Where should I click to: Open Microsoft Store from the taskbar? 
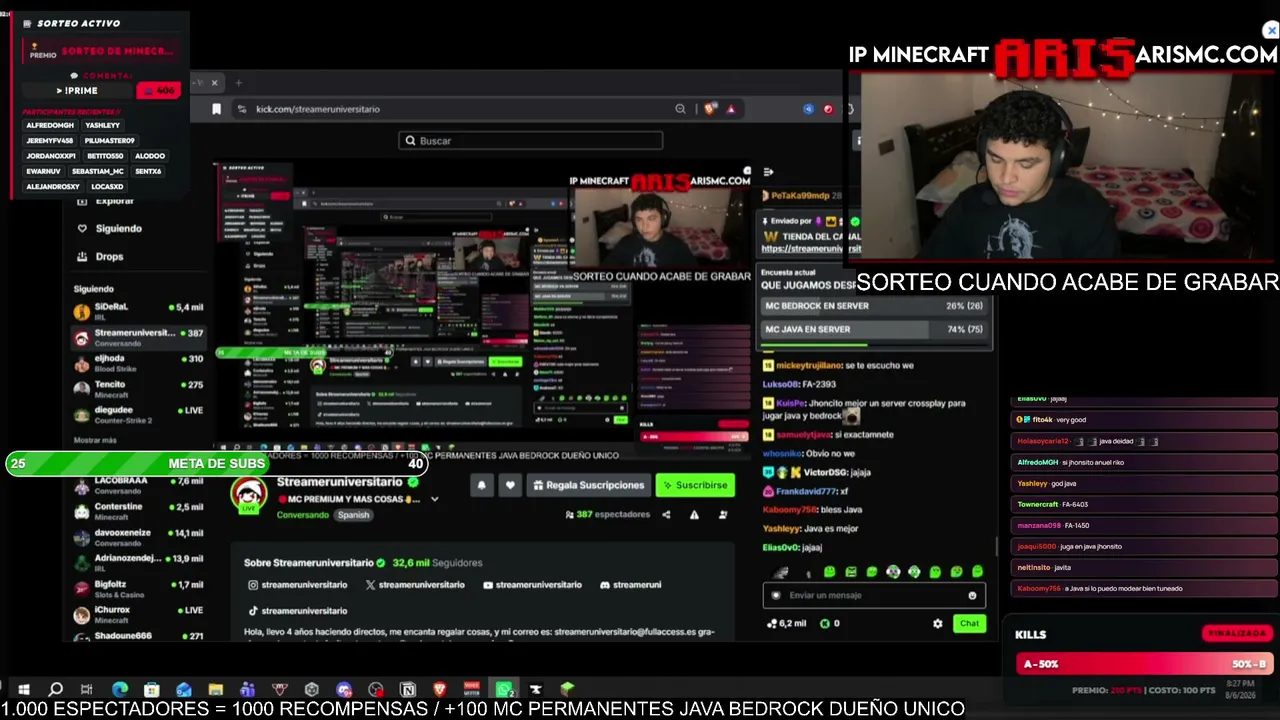tap(151, 689)
